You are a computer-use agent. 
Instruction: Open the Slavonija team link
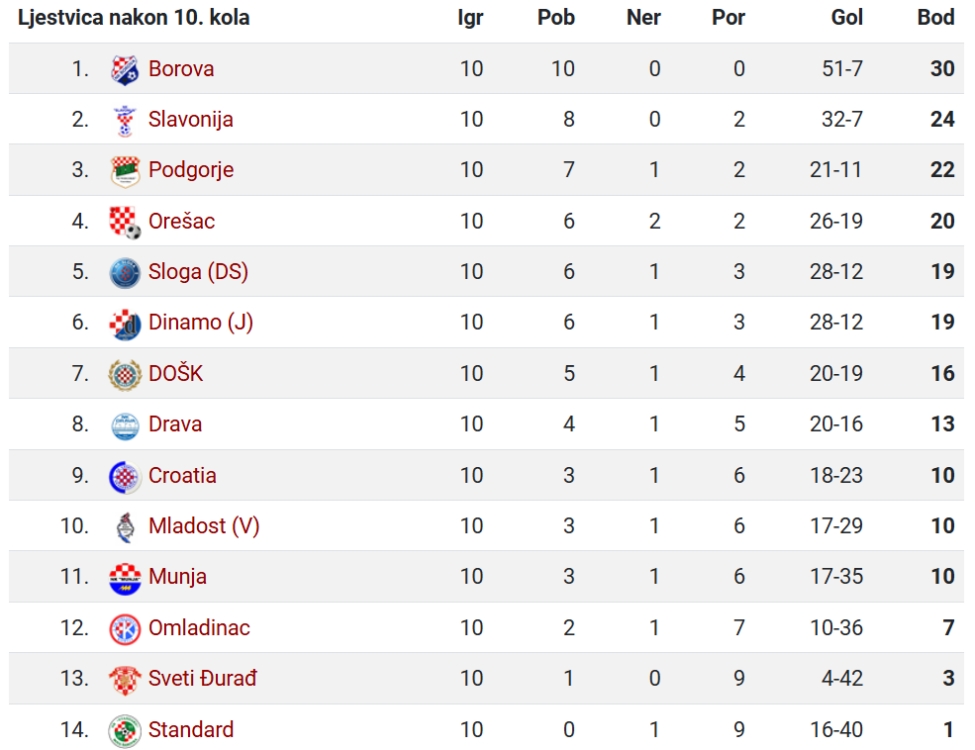click(x=190, y=119)
